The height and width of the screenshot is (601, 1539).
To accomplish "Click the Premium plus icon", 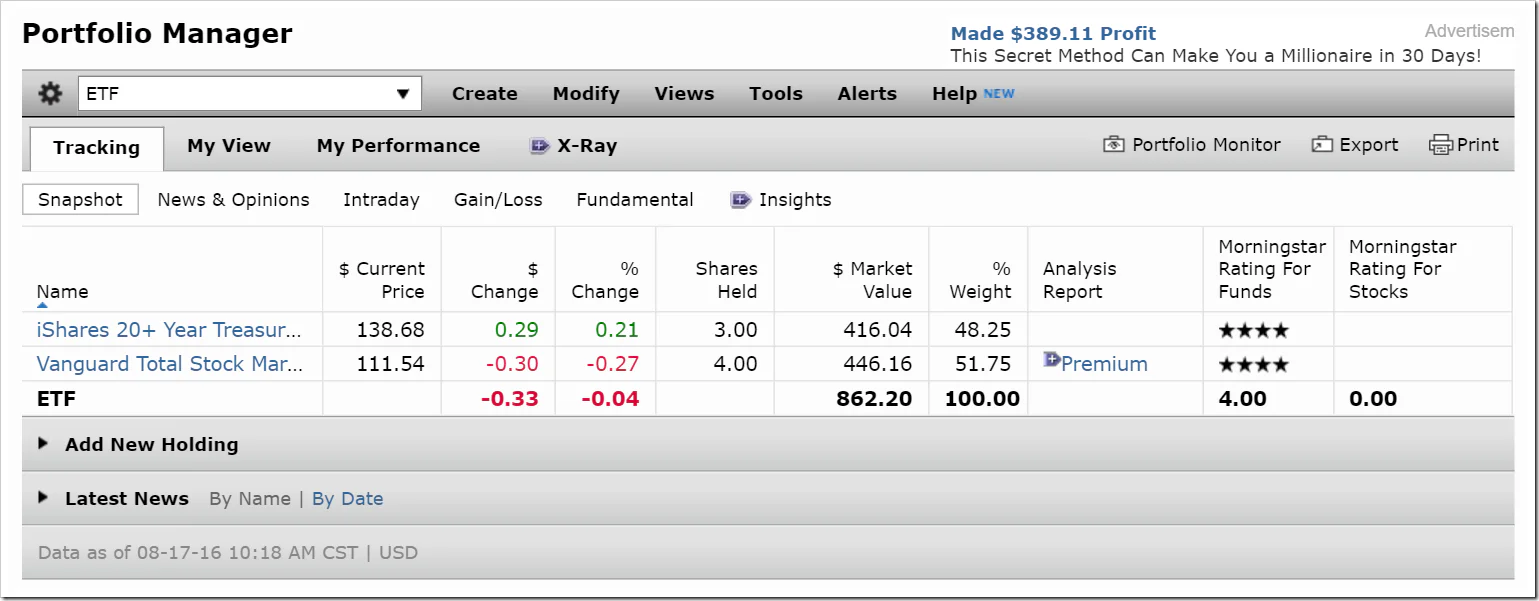I will click(x=1051, y=359).
